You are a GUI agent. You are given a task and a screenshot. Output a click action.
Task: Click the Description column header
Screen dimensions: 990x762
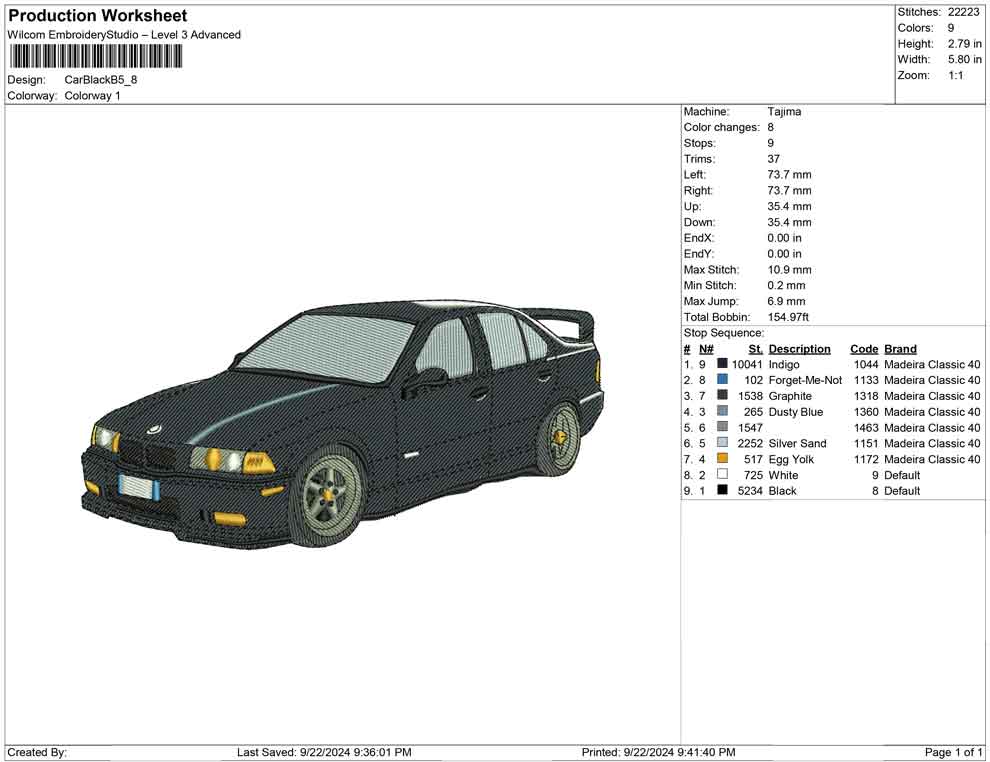[799, 349]
